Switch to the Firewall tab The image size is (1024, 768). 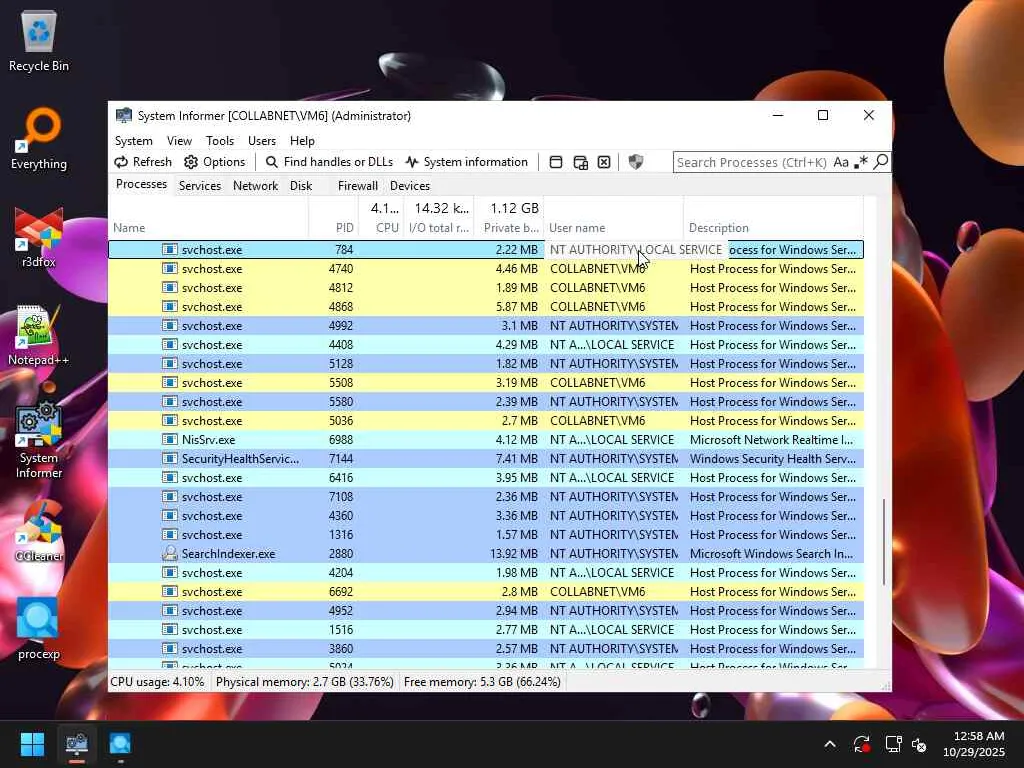pyautogui.click(x=357, y=186)
